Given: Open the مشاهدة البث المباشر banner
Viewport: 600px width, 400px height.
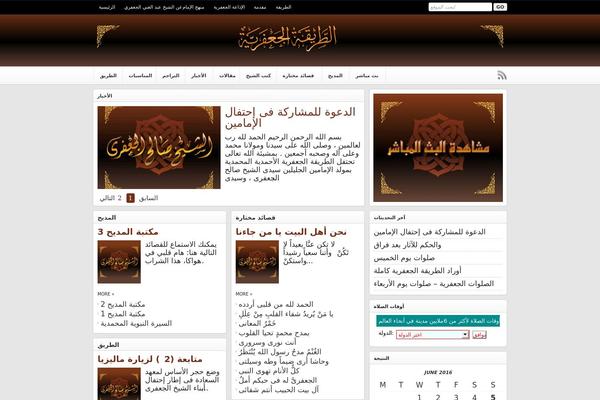Looking at the screenshot, I should (438, 147).
